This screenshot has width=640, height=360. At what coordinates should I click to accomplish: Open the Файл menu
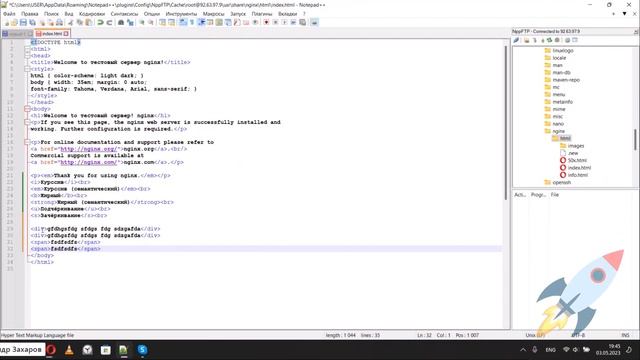9,14
